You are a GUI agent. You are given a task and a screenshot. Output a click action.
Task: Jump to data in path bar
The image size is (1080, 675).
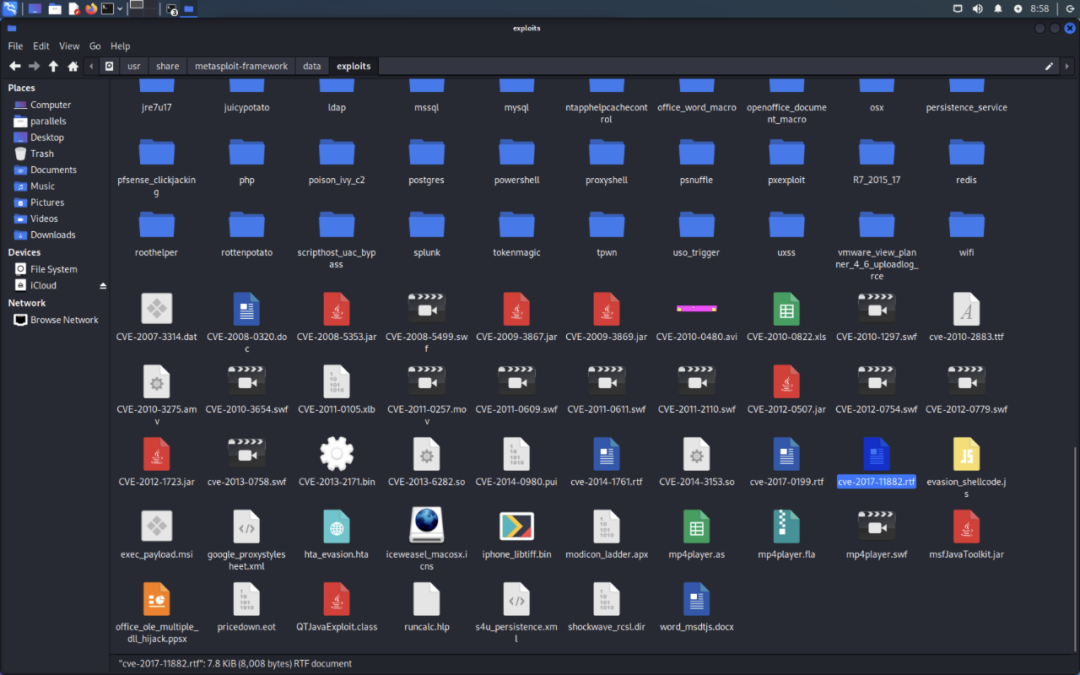[x=312, y=66]
